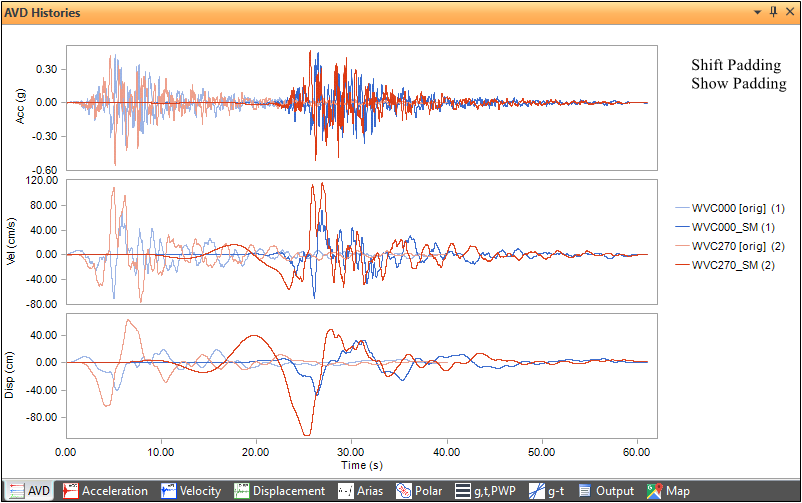This screenshot has height=503, width=802.
Task: Click the Polar plot icon
Action: click(404, 491)
